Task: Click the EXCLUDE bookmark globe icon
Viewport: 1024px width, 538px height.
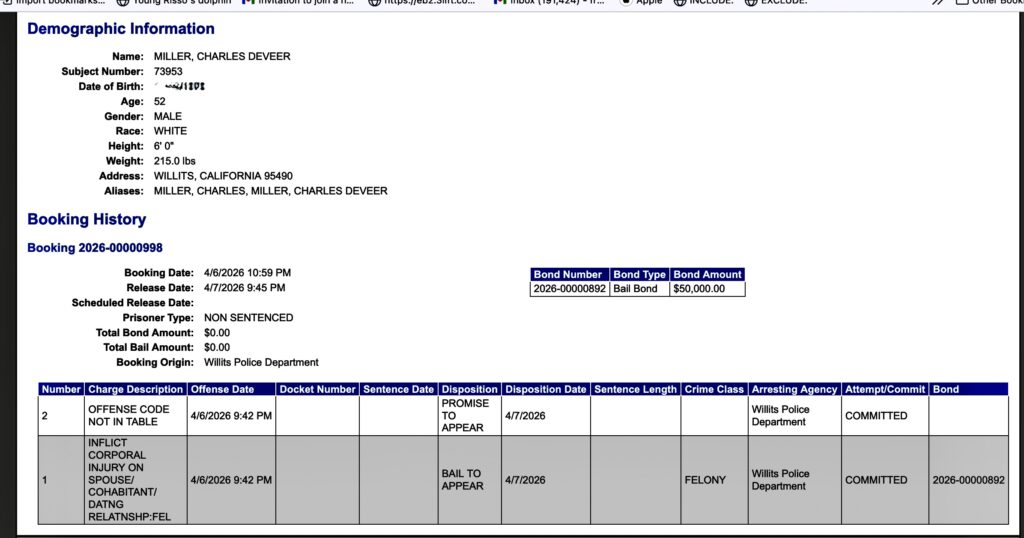Action: (x=750, y=3)
